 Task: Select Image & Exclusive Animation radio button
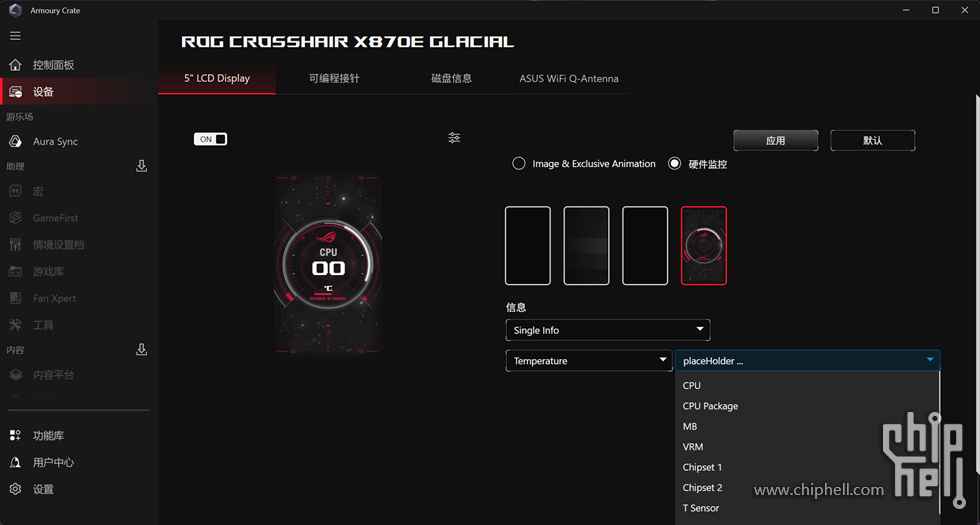(519, 164)
